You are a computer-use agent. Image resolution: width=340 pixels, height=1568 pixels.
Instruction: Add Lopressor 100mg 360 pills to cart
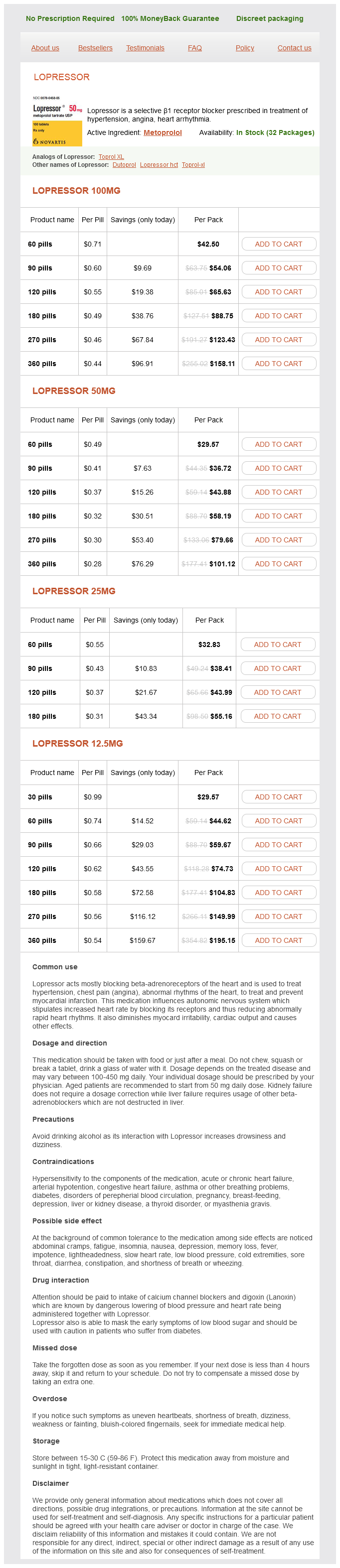279,364
